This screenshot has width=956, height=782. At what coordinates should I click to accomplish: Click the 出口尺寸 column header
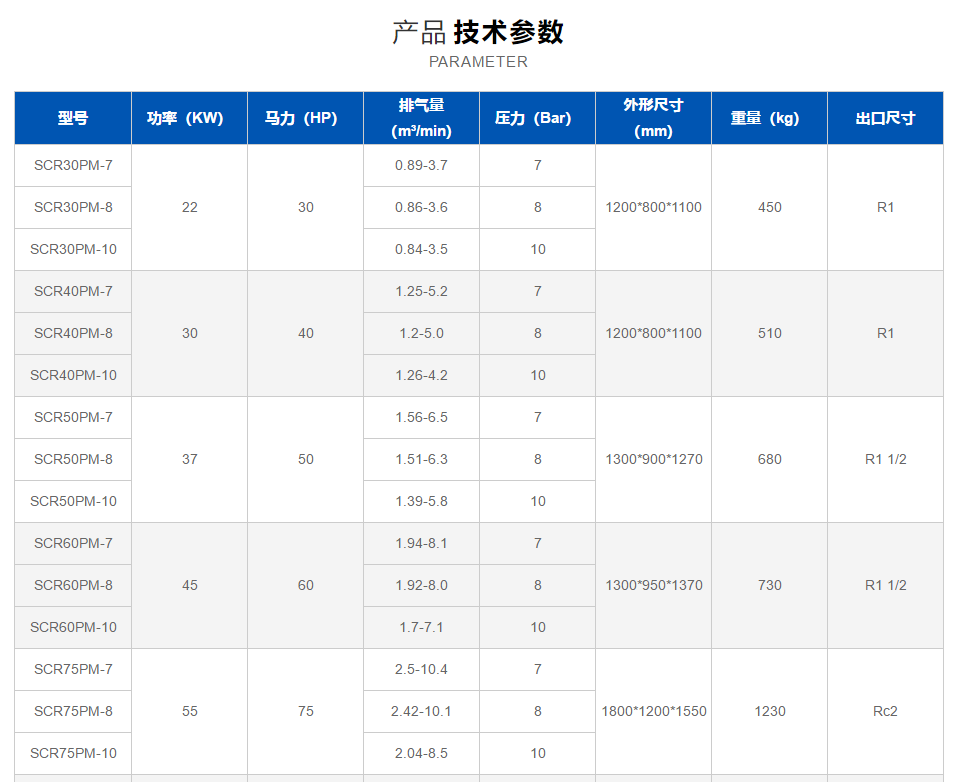click(885, 118)
